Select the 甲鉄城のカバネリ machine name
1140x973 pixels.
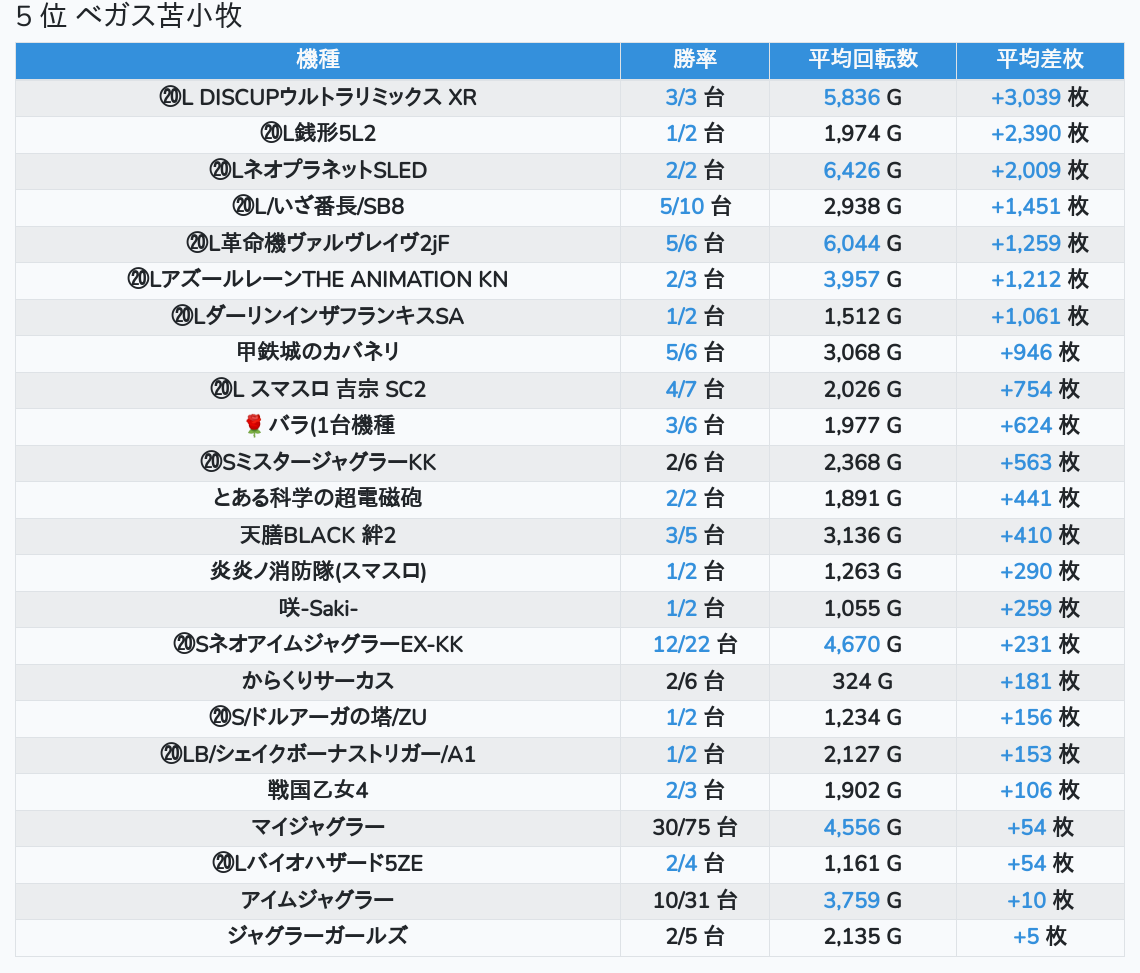click(318, 352)
